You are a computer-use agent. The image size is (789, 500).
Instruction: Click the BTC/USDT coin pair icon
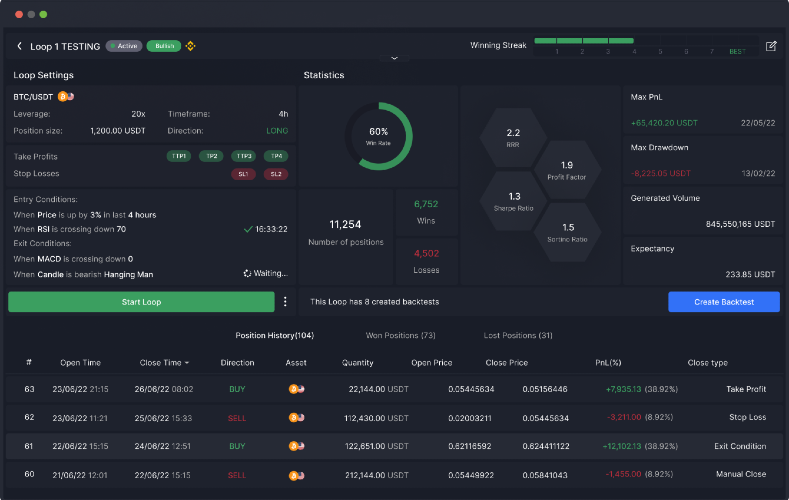point(66,97)
